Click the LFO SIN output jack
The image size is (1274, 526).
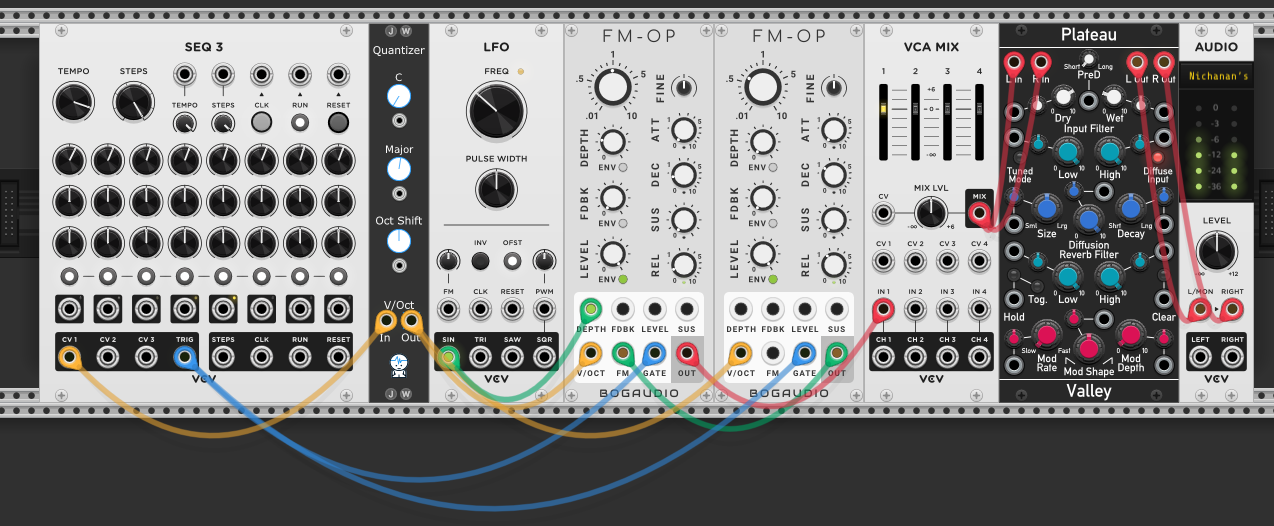click(x=448, y=357)
